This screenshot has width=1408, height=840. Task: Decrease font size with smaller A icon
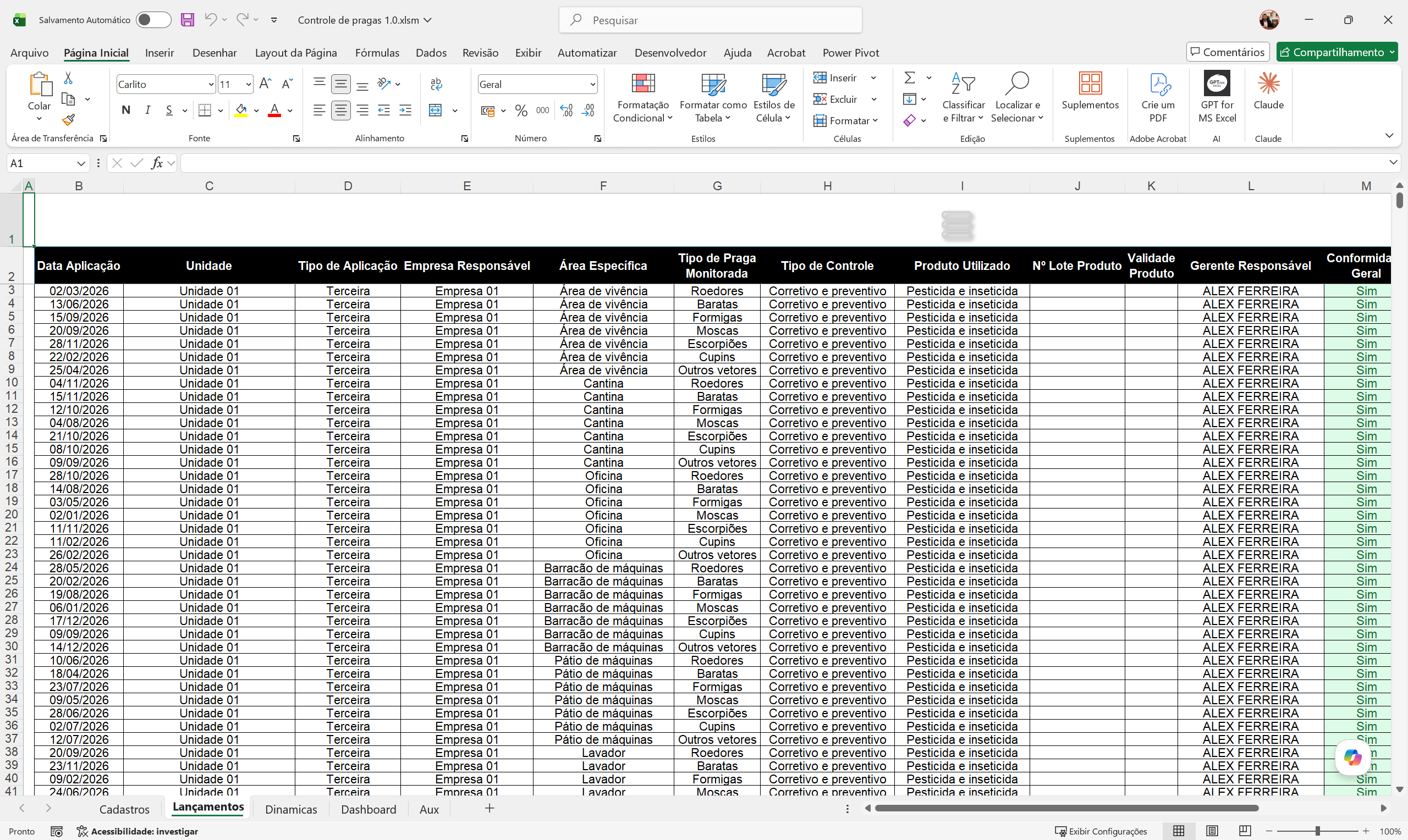[x=287, y=84]
